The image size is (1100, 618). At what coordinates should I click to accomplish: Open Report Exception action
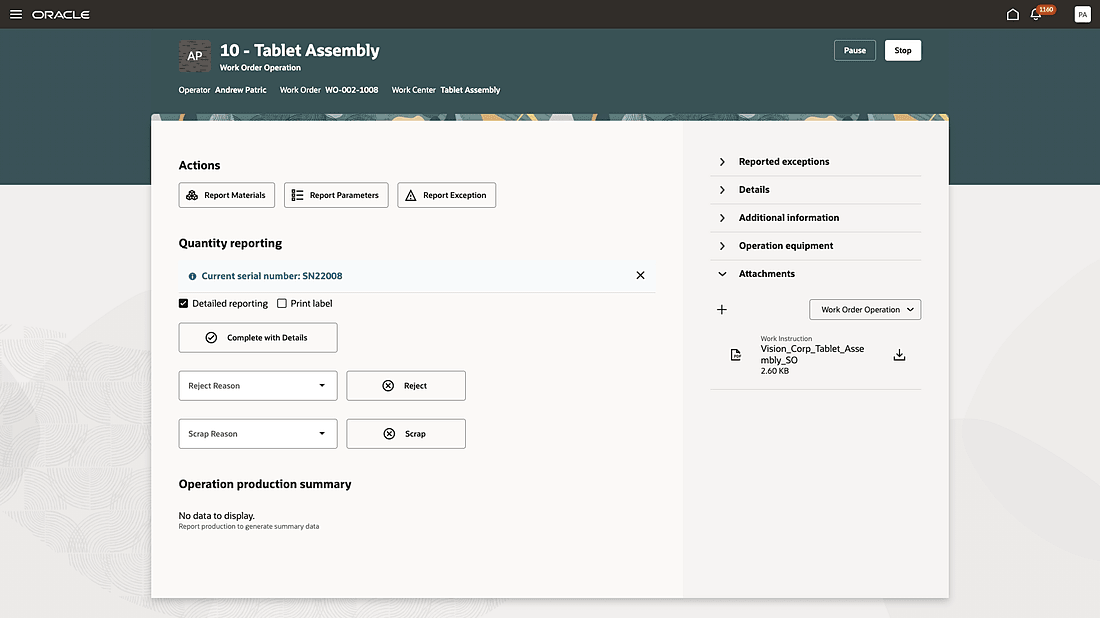447,195
